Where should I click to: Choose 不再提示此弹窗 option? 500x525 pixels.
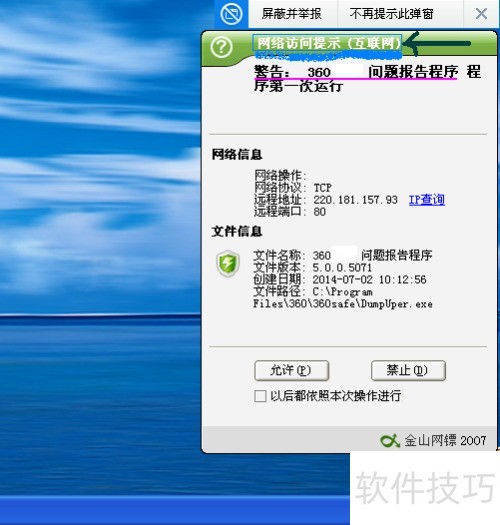coord(391,14)
